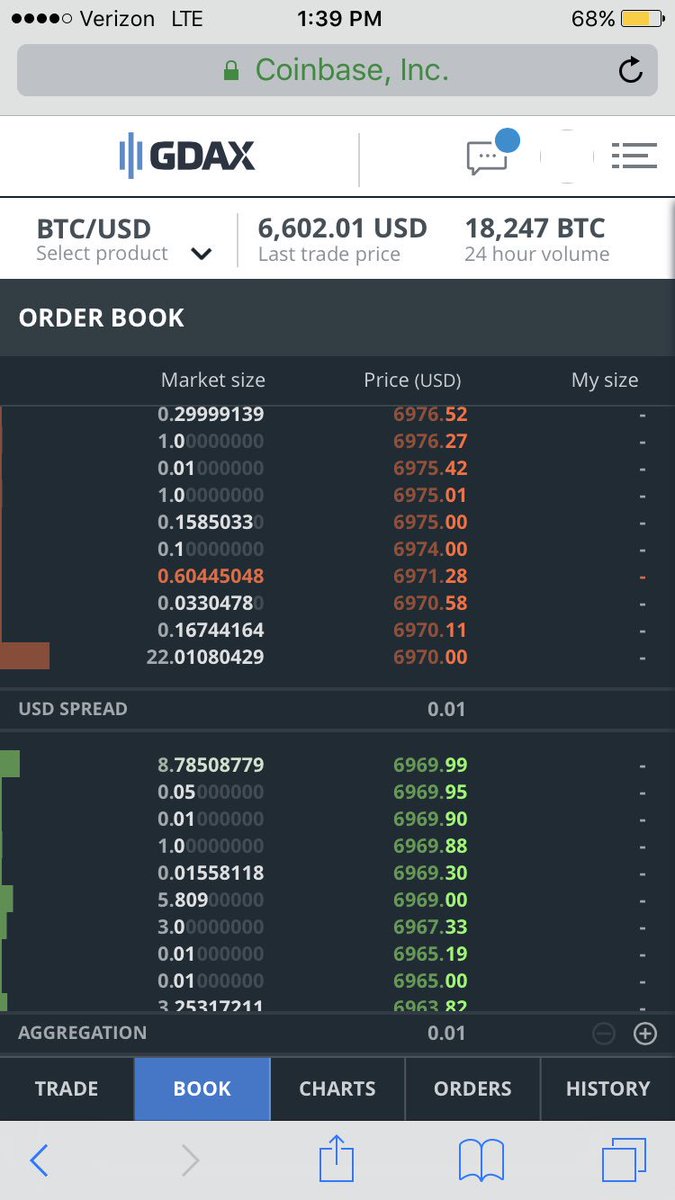The height and width of the screenshot is (1200, 675).
Task: Tap the USD SPREAD label
Action: [73, 709]
